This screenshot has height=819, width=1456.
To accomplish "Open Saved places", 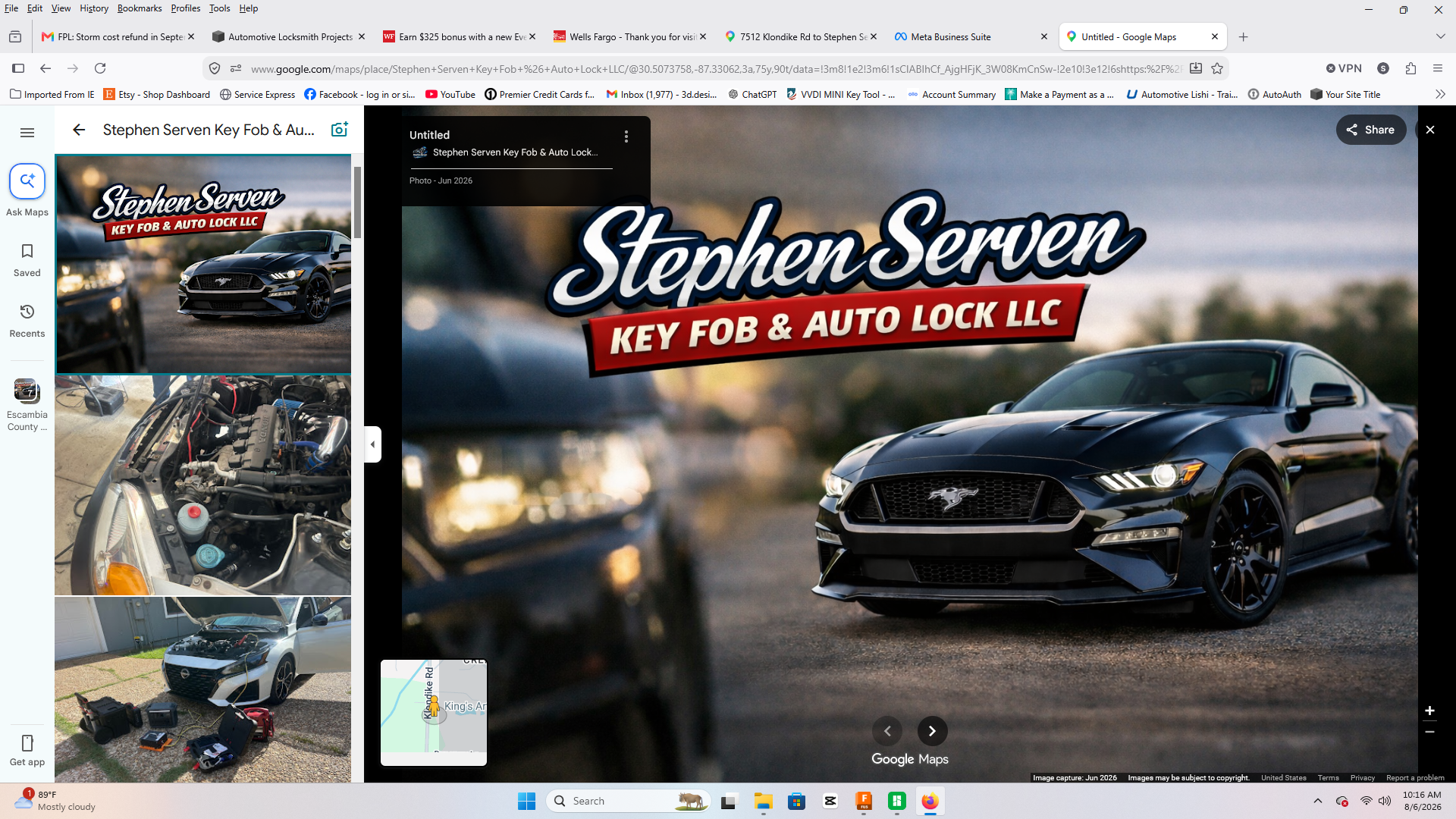I will (27, 260).
